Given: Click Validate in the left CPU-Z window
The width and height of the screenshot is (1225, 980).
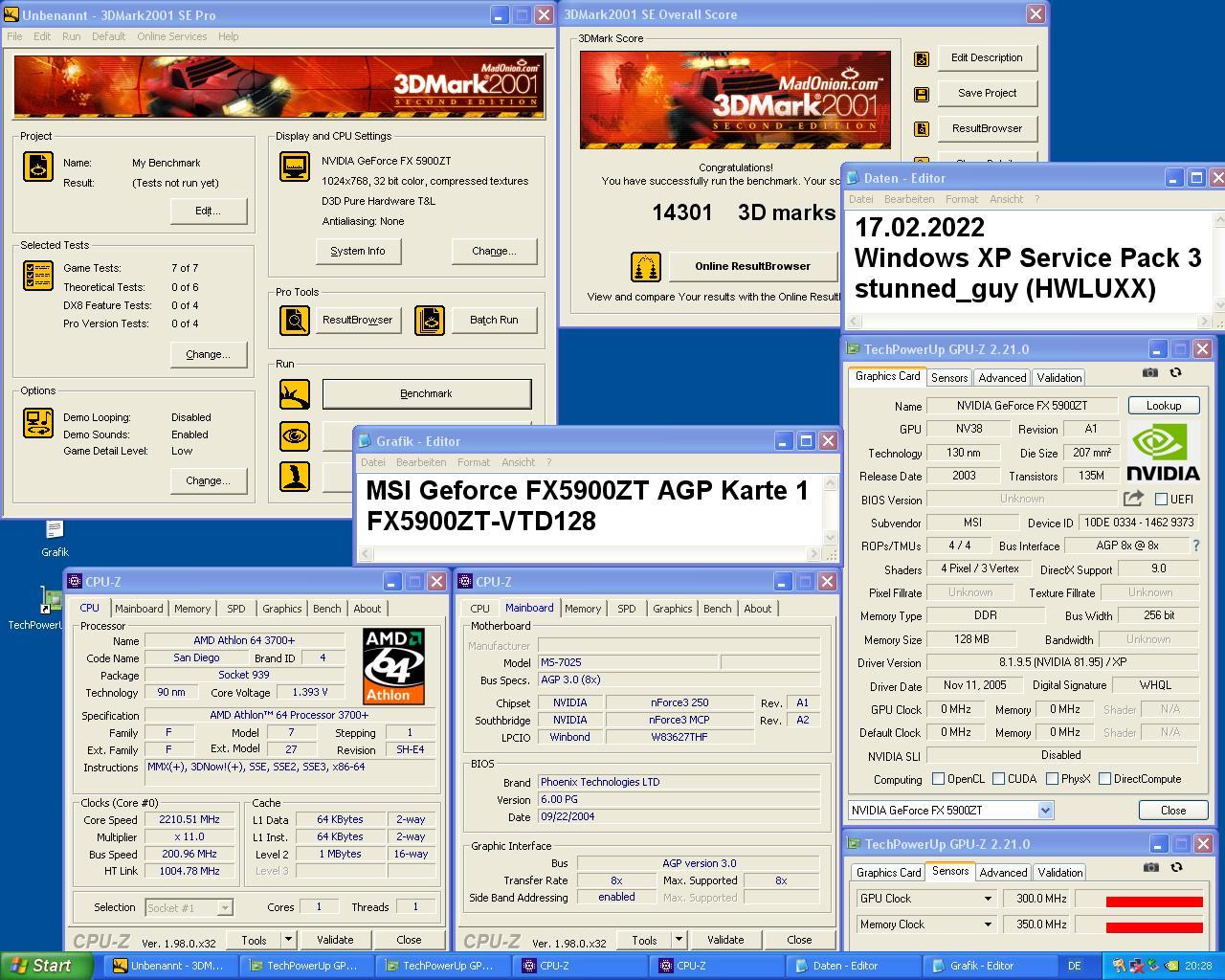Looking at the screenshot, I should point(335,940).
